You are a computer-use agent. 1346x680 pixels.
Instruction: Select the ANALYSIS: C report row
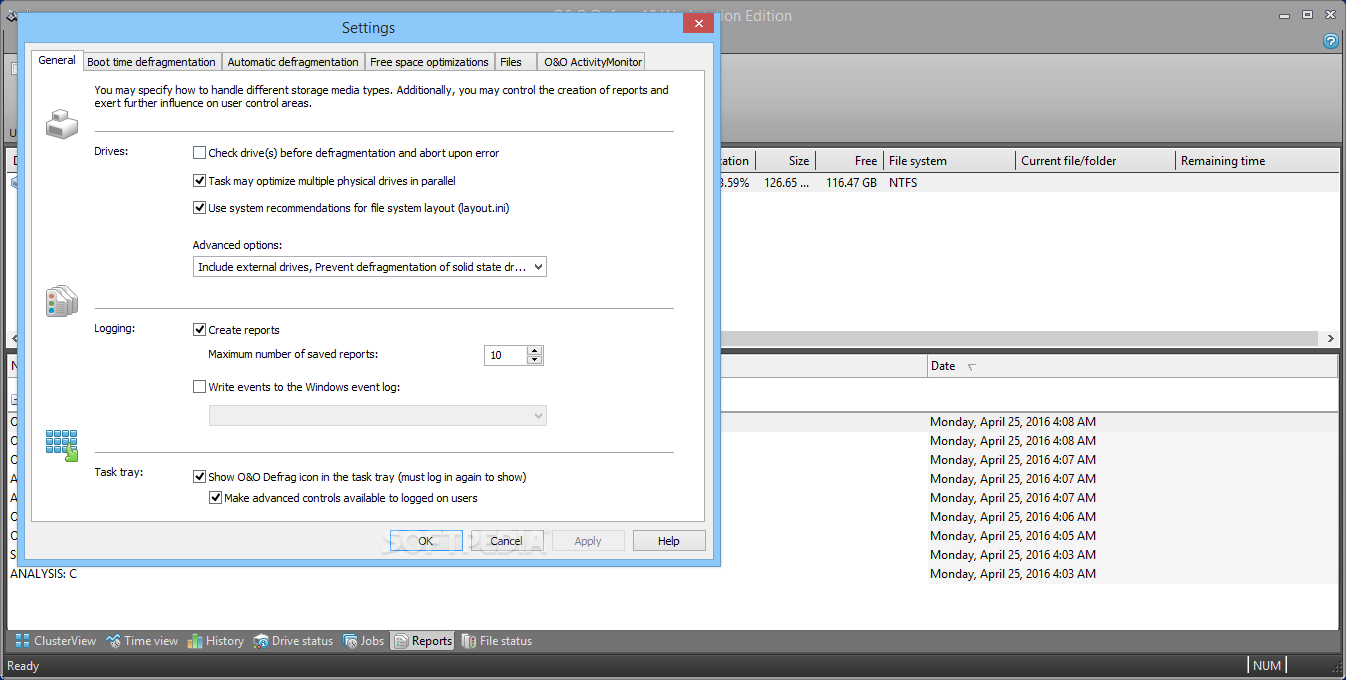(43, 574)
